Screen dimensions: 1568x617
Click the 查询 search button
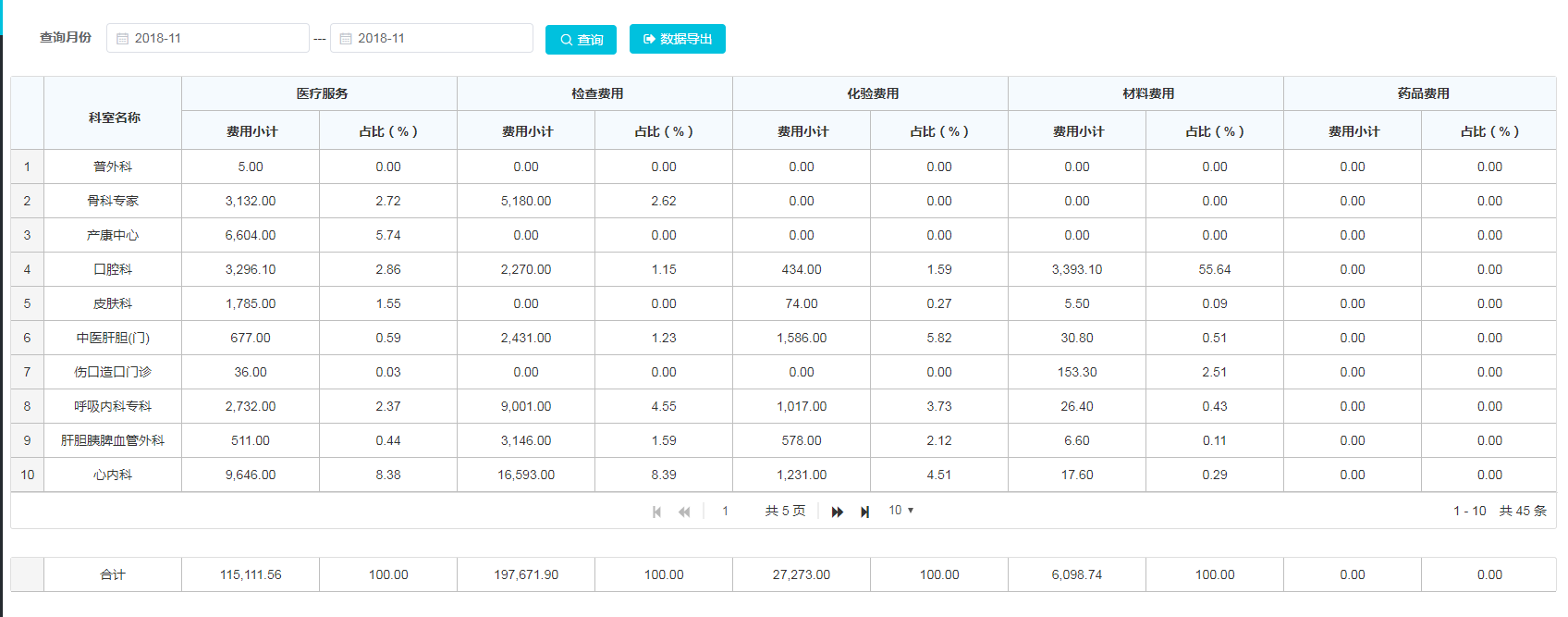581,40
